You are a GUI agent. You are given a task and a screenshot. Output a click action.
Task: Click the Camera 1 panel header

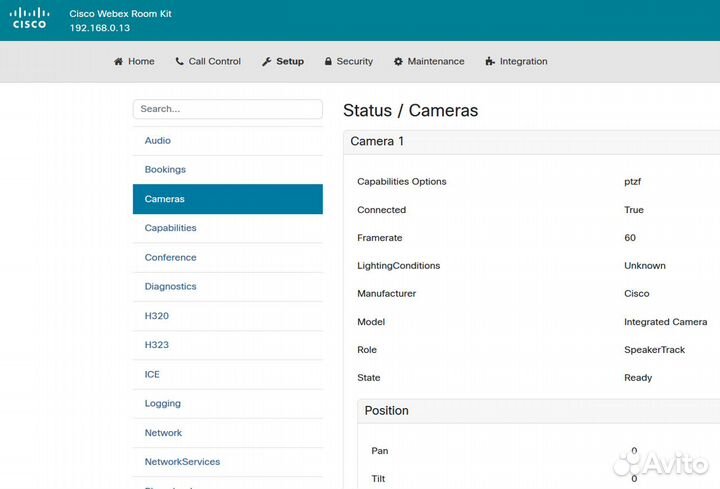pyautogui.click(x=531, y=141)
